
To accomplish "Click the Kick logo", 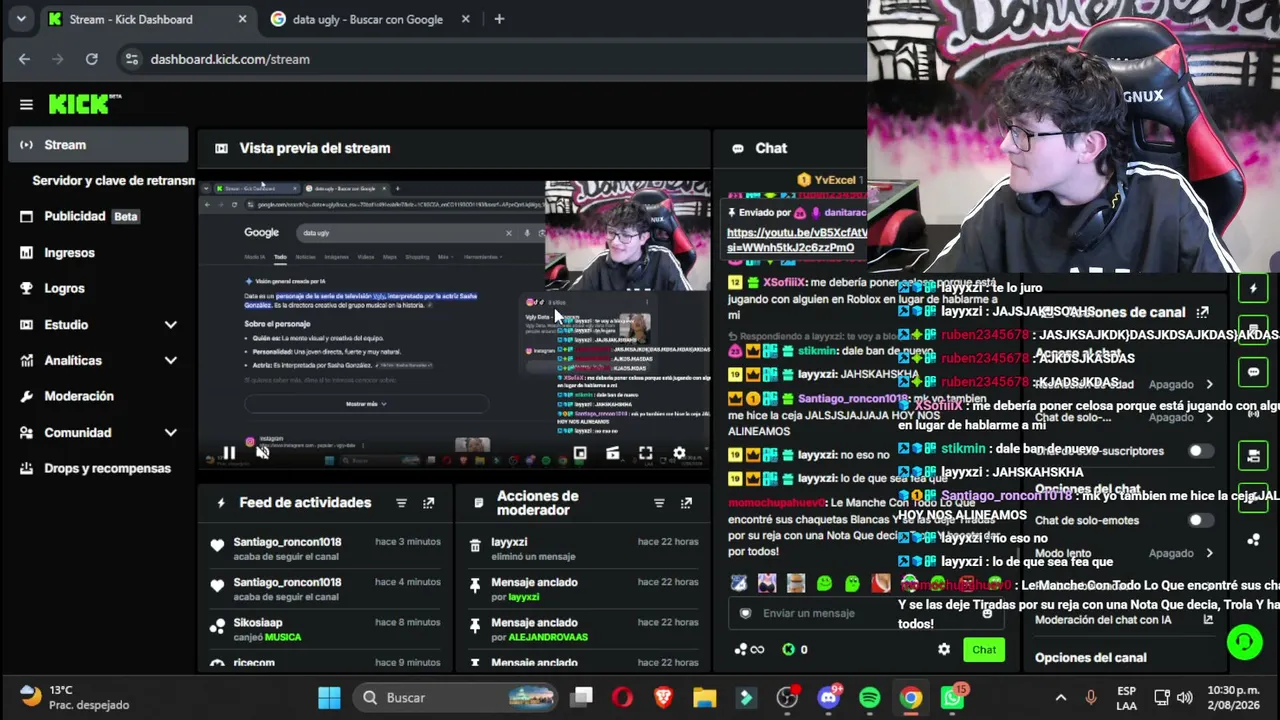I will tap(85, 104).
